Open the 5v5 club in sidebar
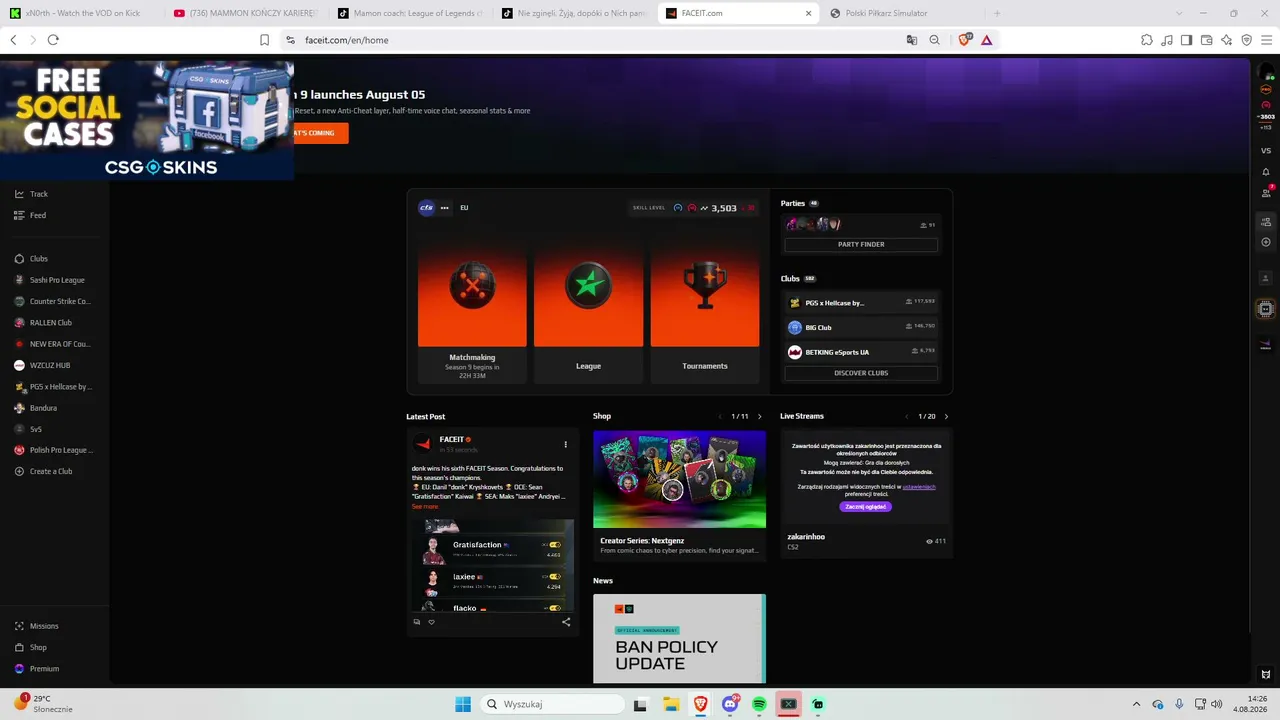This screenshot has height=720, width=1280. [x=28, y=429]
